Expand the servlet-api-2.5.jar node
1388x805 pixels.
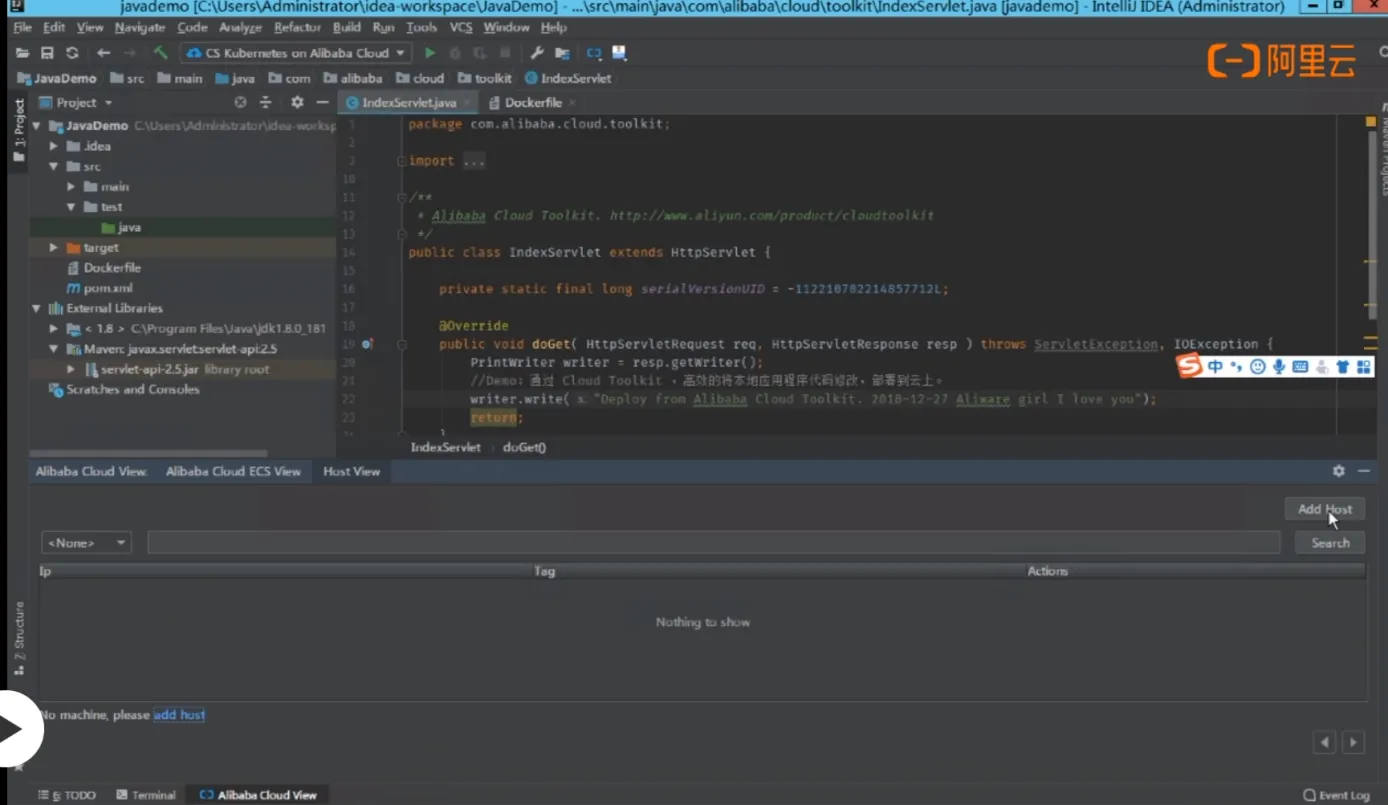[x=71, y=369]
